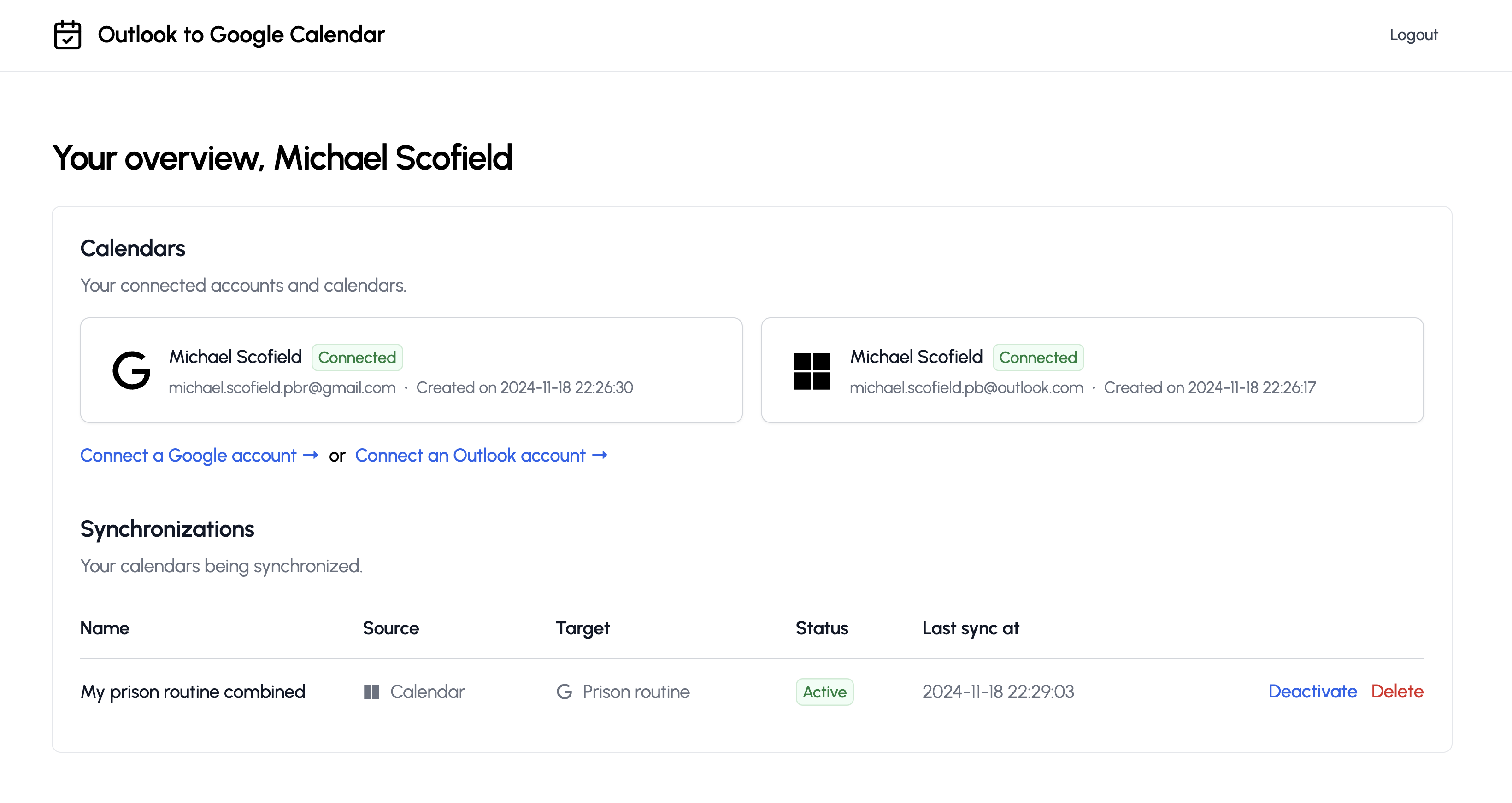Deactivate the My prison routine combined sync
The height and width of the screenshot is (803, 1512).
[1312, 692]
